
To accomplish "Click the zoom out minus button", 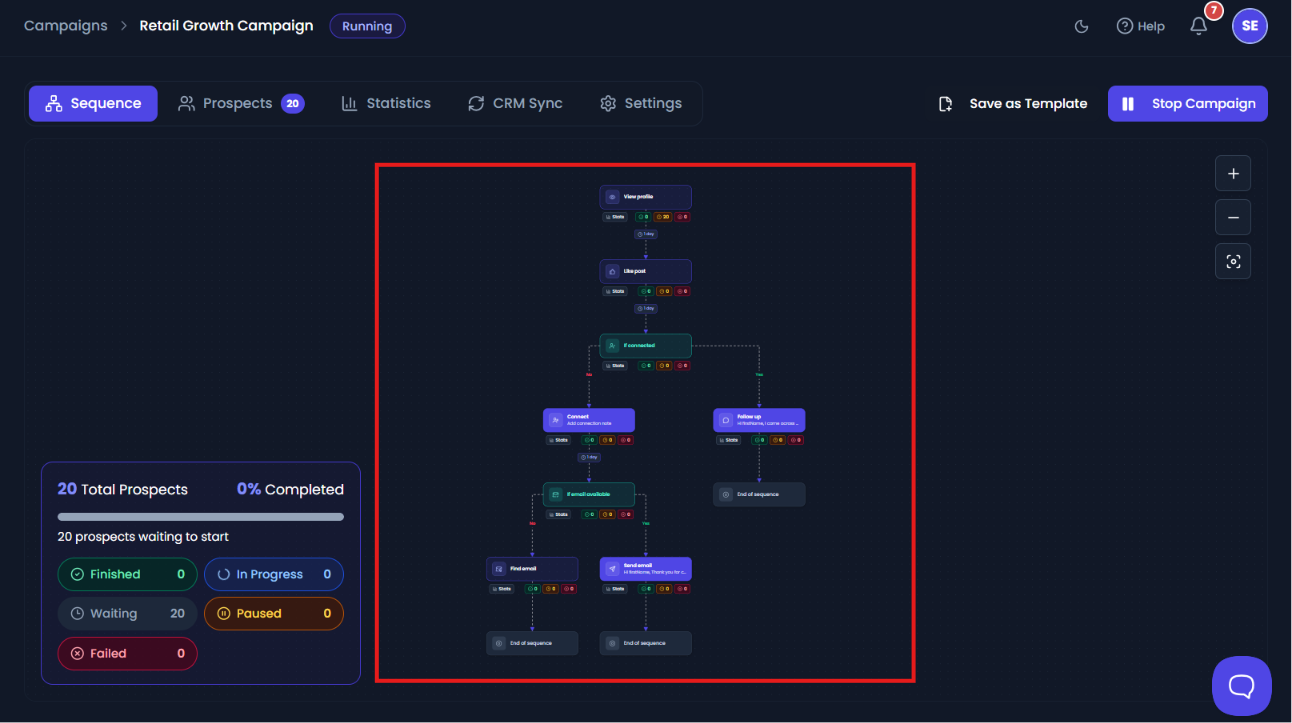I will pyautogui.click(x=1233, y=217).
